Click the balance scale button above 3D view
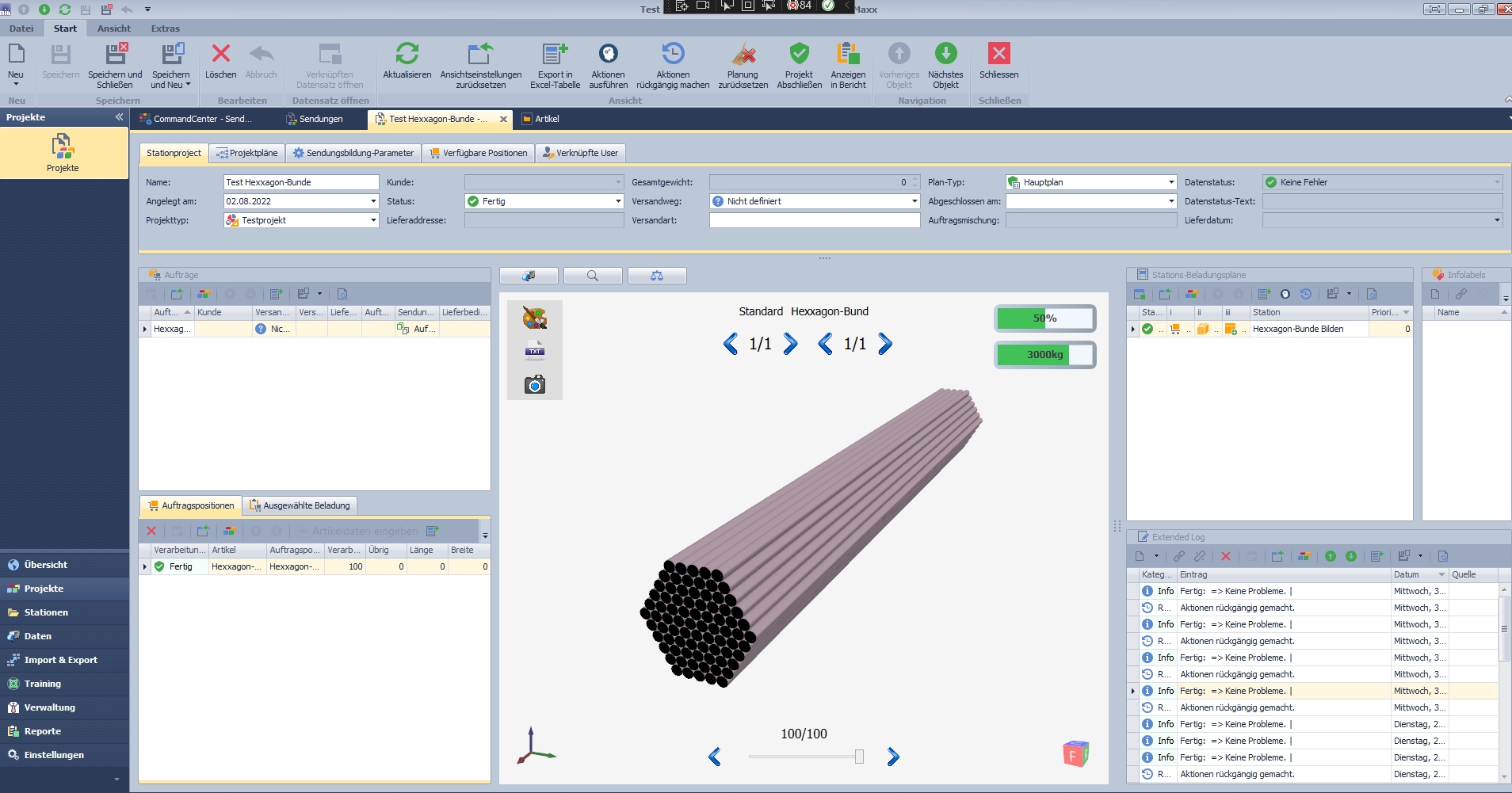This screenshot has width=1512, height=793. (x=657, y=276)
